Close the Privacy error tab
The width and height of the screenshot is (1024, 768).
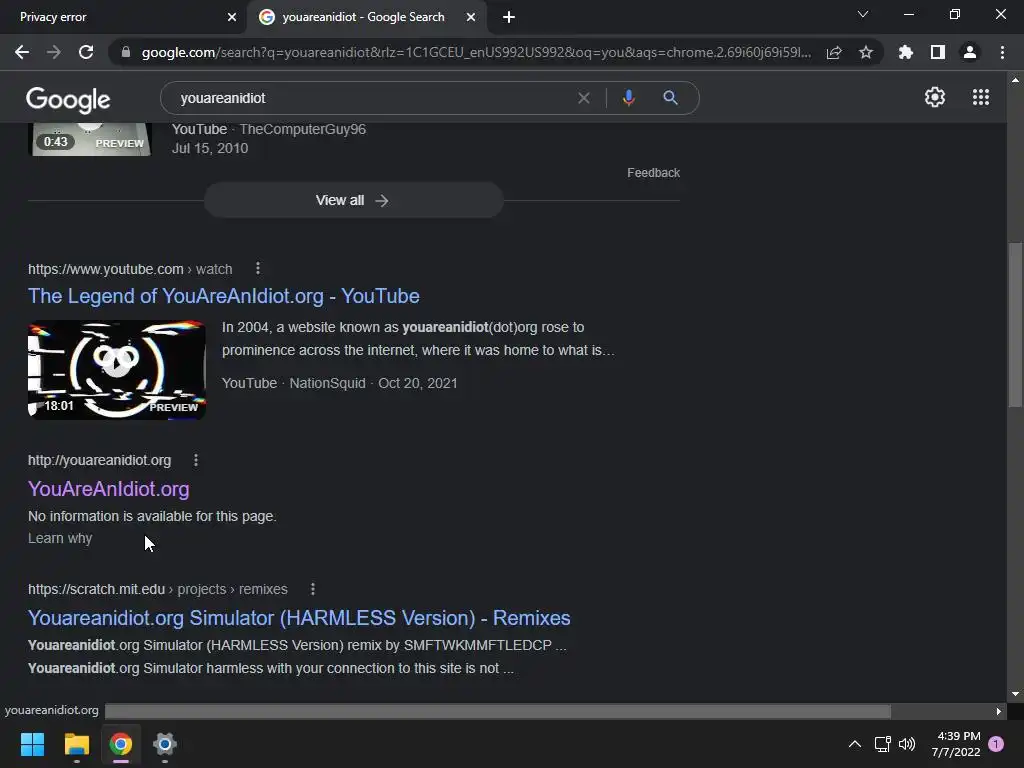pos(232,18)
